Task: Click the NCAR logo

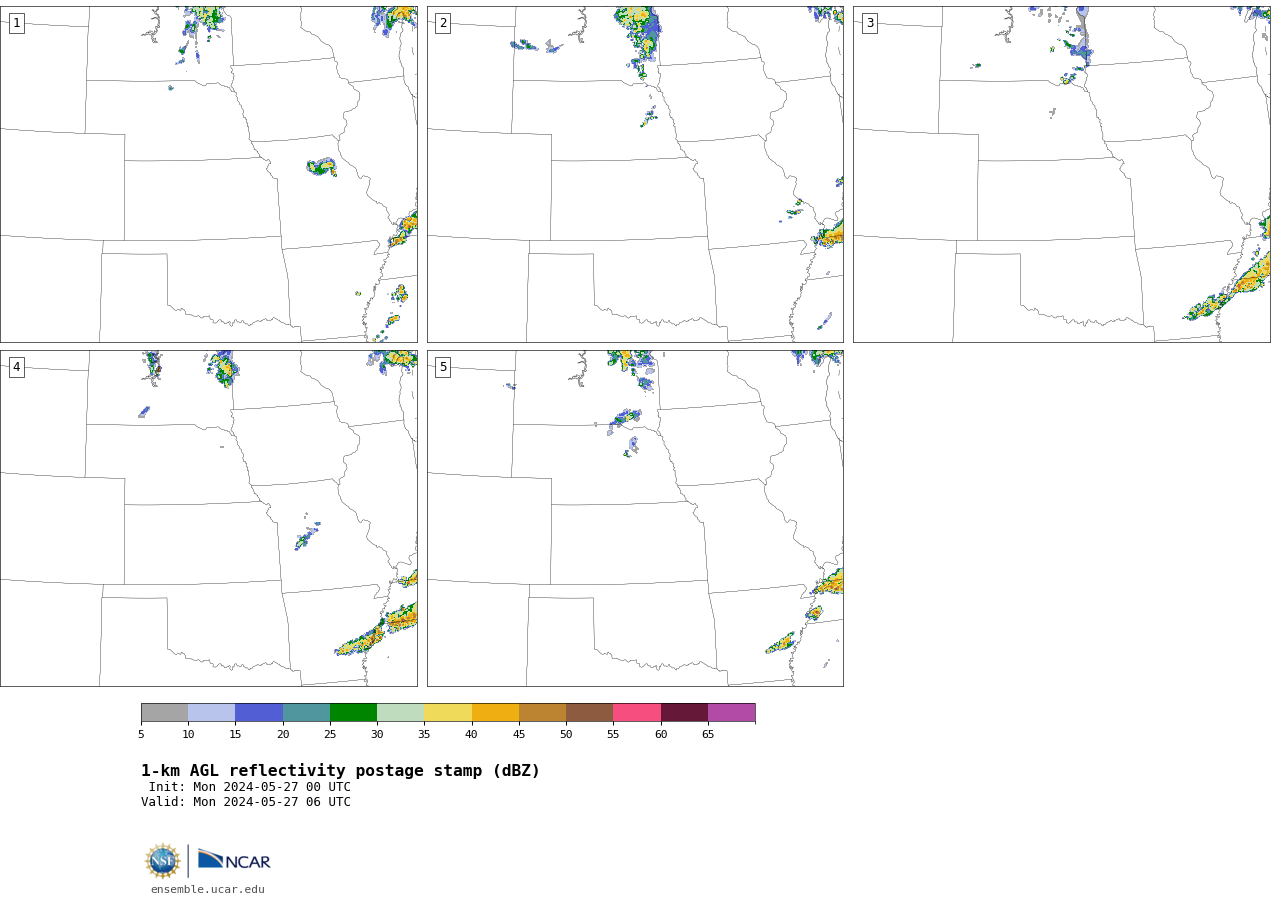Action: (x=234, y=860)
